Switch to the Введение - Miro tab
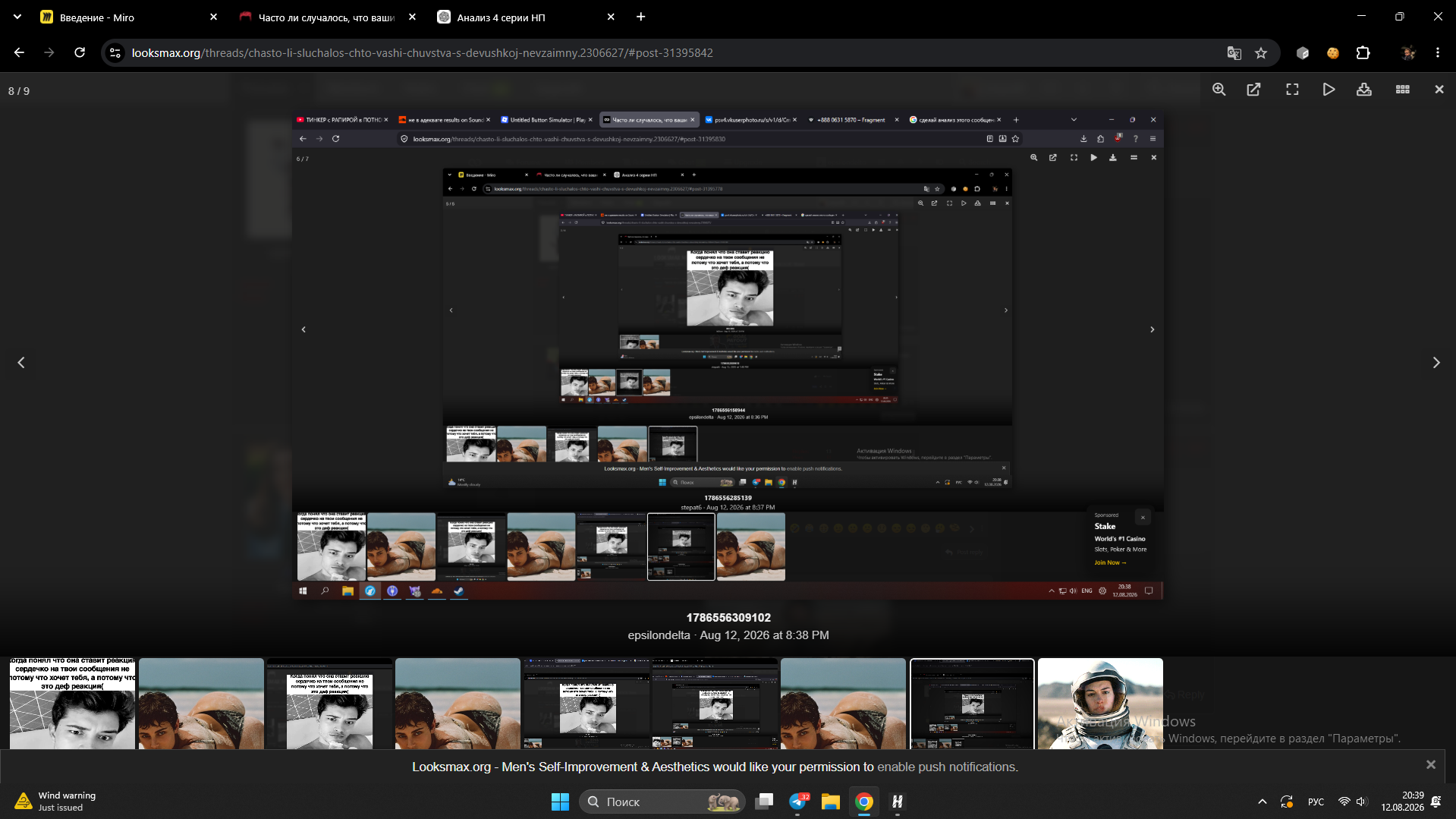This screenshot has width=1456, height=819. pos(129,17)
